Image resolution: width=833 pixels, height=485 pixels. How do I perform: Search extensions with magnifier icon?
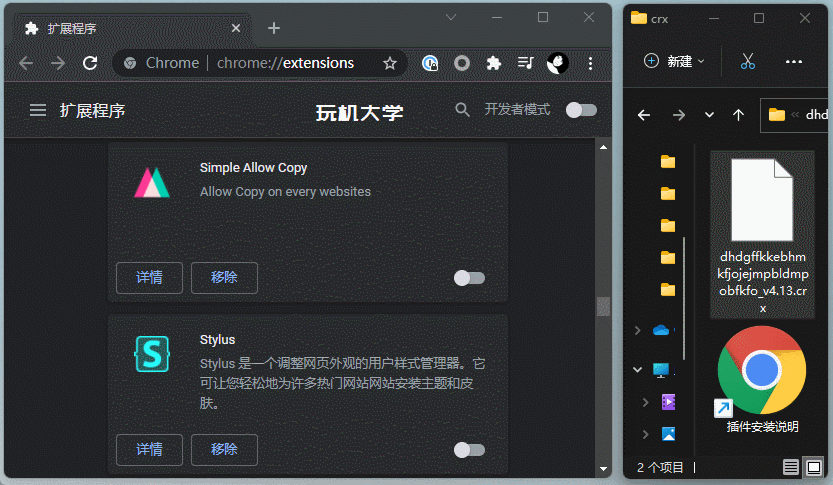(x=462, y=109)
